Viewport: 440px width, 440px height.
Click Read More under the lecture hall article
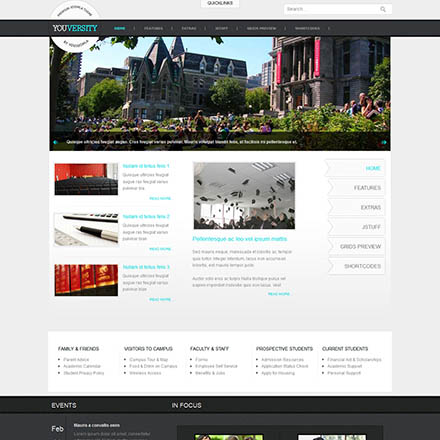(x=160, y=198)
